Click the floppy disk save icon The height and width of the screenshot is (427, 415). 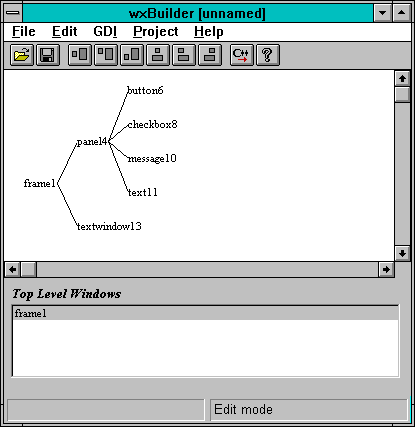pyautogui.click(x=48, y=55)
